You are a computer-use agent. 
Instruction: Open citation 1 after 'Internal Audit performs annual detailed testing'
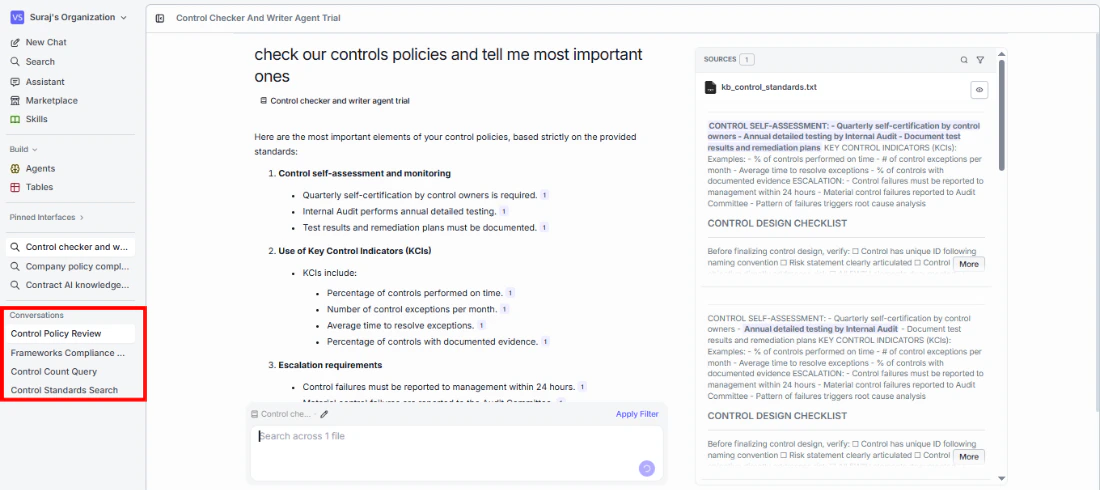click(x=504, y=211)
